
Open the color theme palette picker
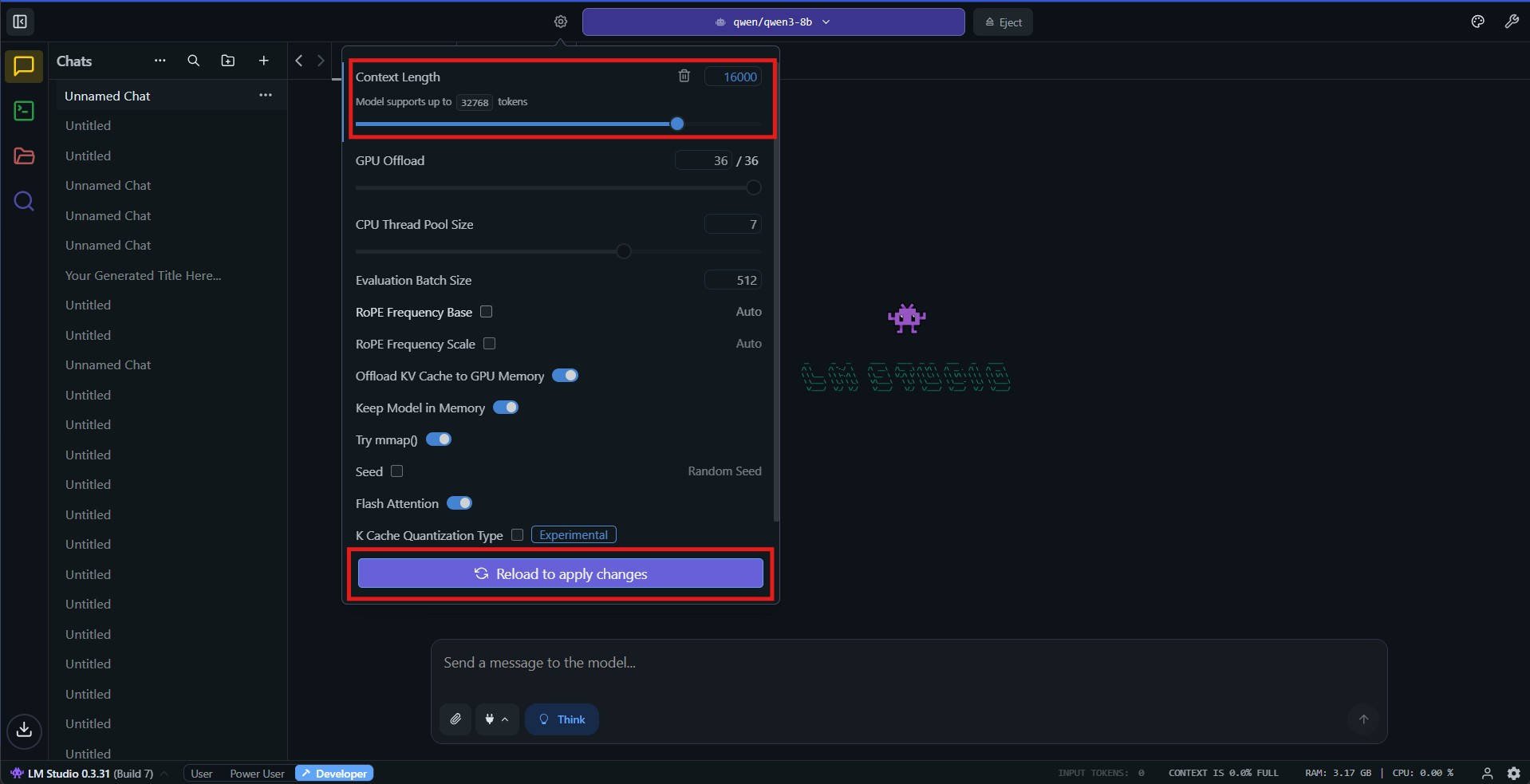(x=1477, y=22)
